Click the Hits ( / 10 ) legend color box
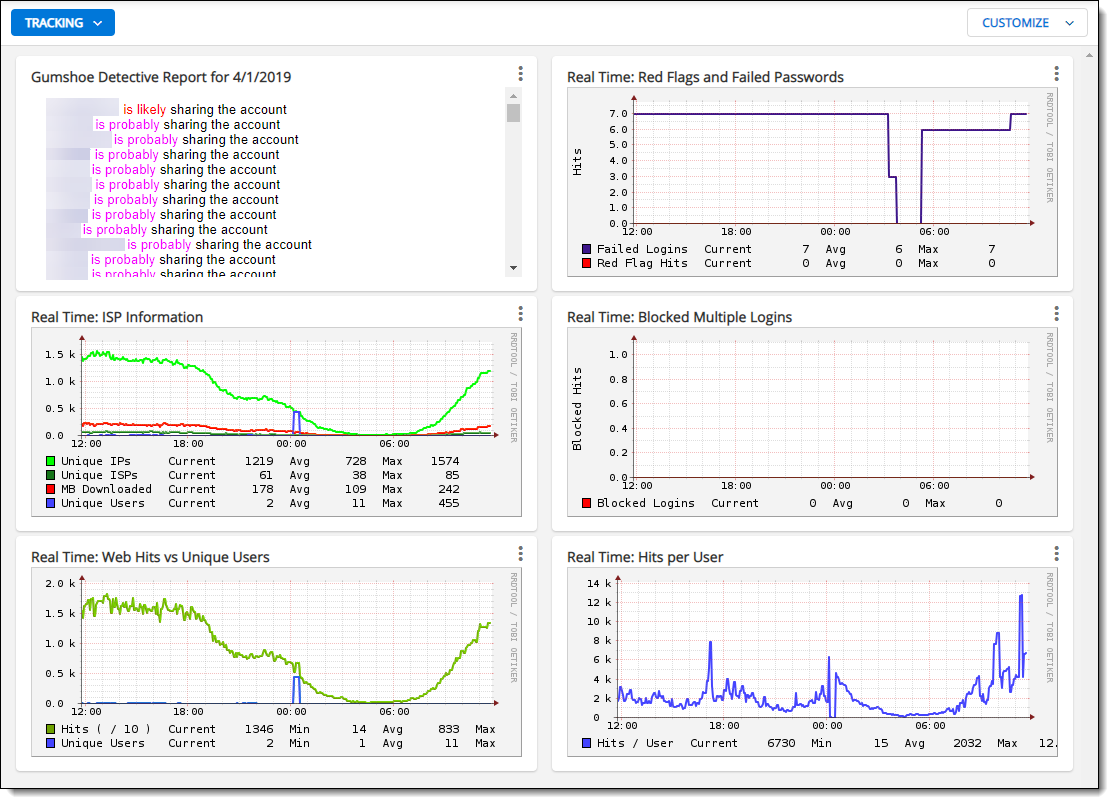Screen dimensions: 1114x804 [50, 729]
